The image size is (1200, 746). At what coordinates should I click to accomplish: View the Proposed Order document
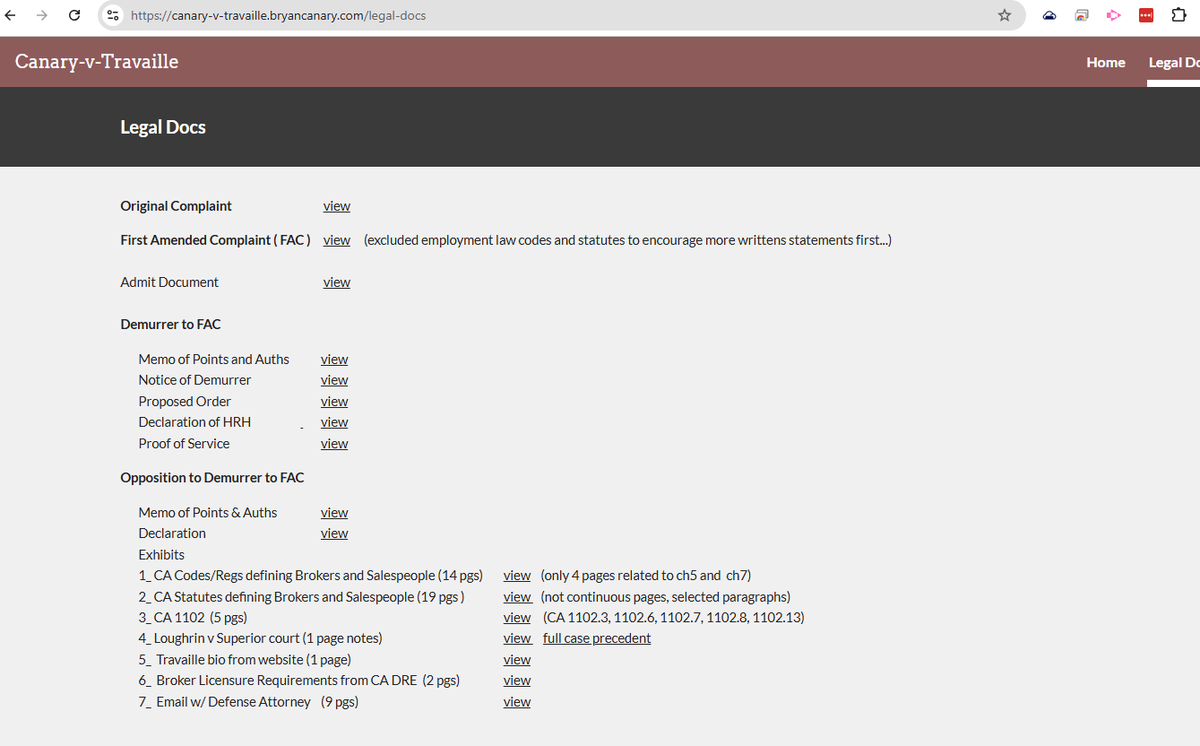(334, 401)
